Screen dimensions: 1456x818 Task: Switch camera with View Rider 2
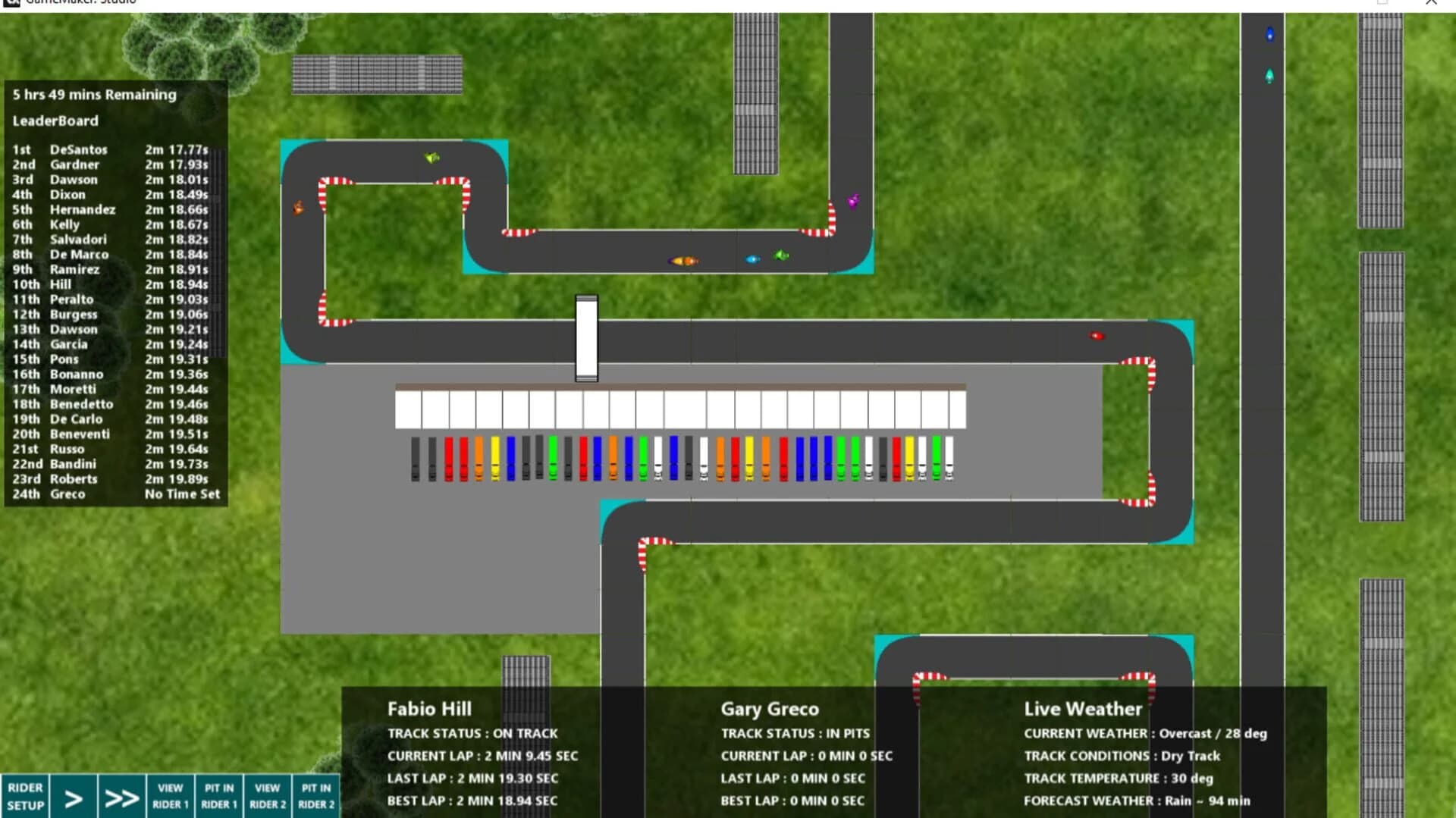[x=267, y=794]
